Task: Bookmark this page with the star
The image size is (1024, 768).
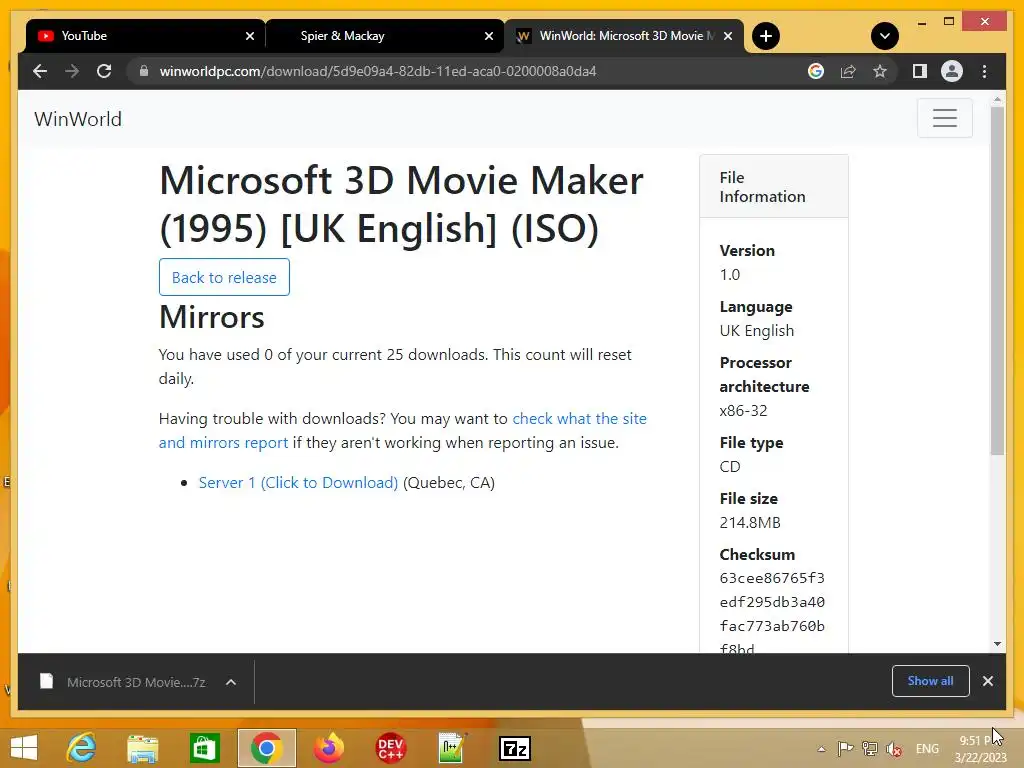Action: point(880,71)
